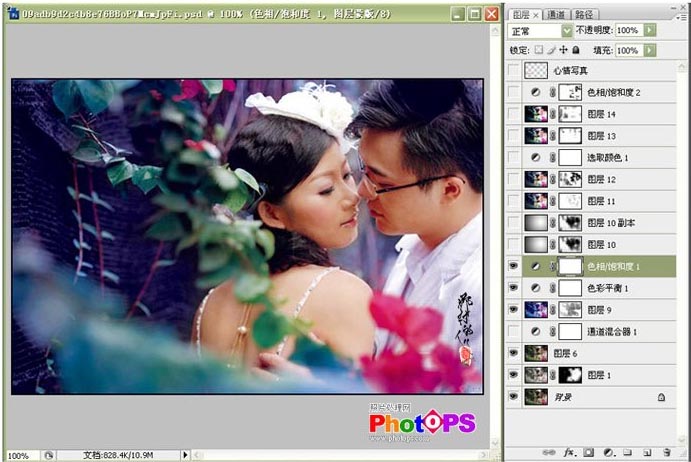This screenshot has height=462, width=691.
Task: Select the 色彩平衡 1 adjustment layer
Action: click(608, 288)
